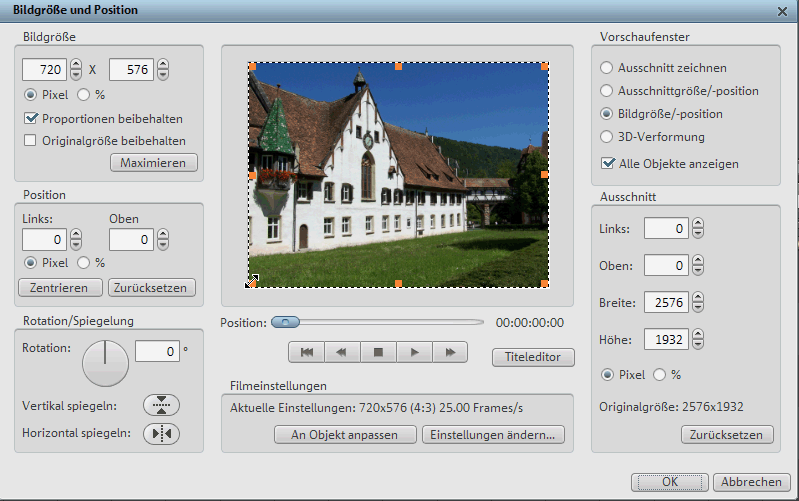Click top-center orange handle of preview image
799x501 pixels.
pos(398,66)
